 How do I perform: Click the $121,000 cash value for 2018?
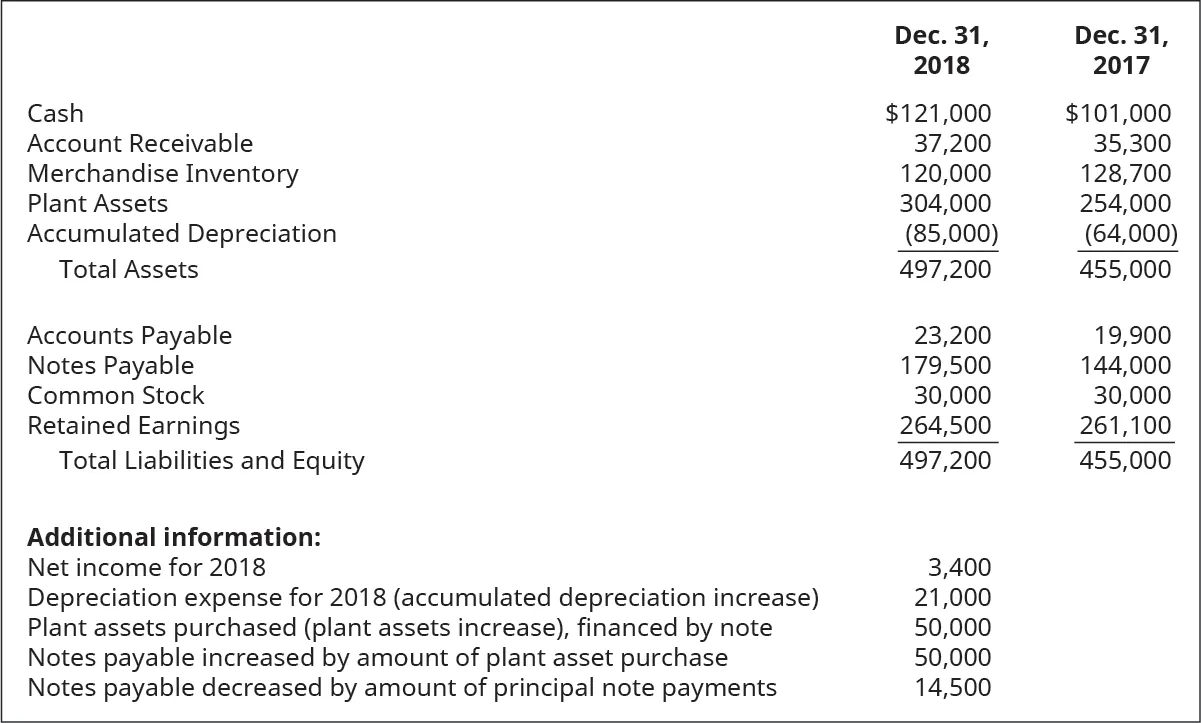tap(939, 114)
